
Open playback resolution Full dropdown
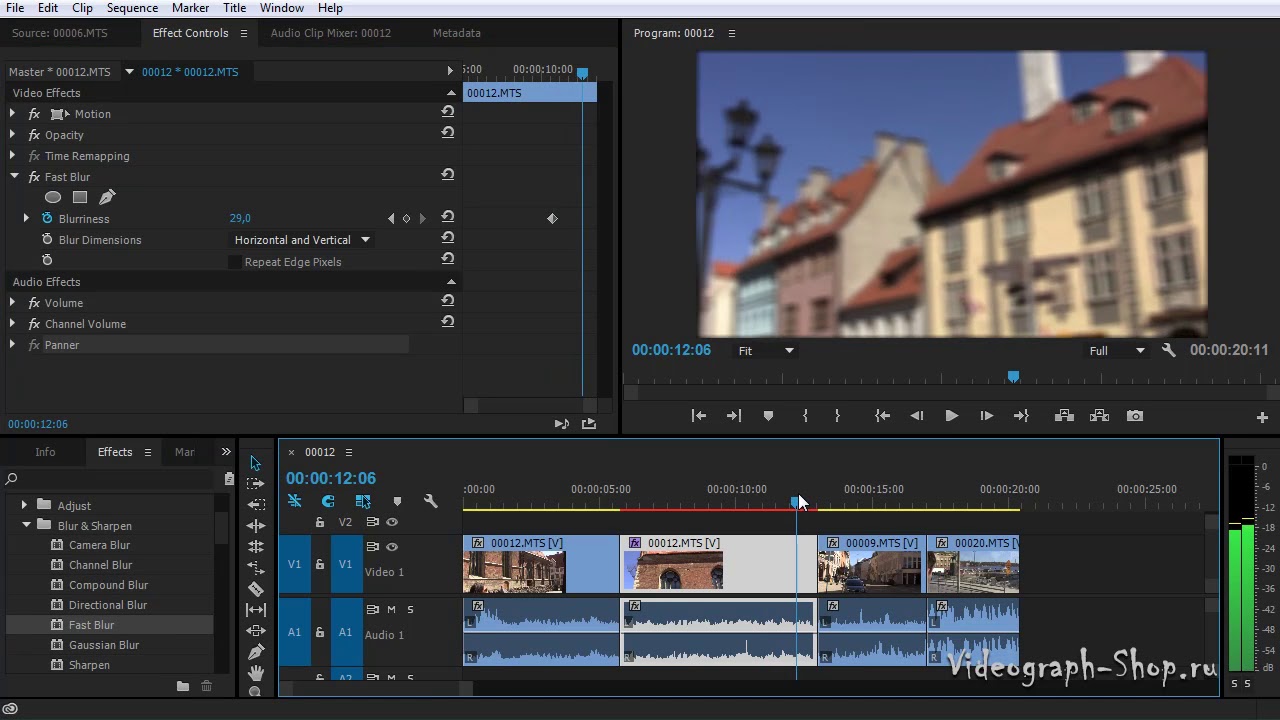tap(1117, 351)
